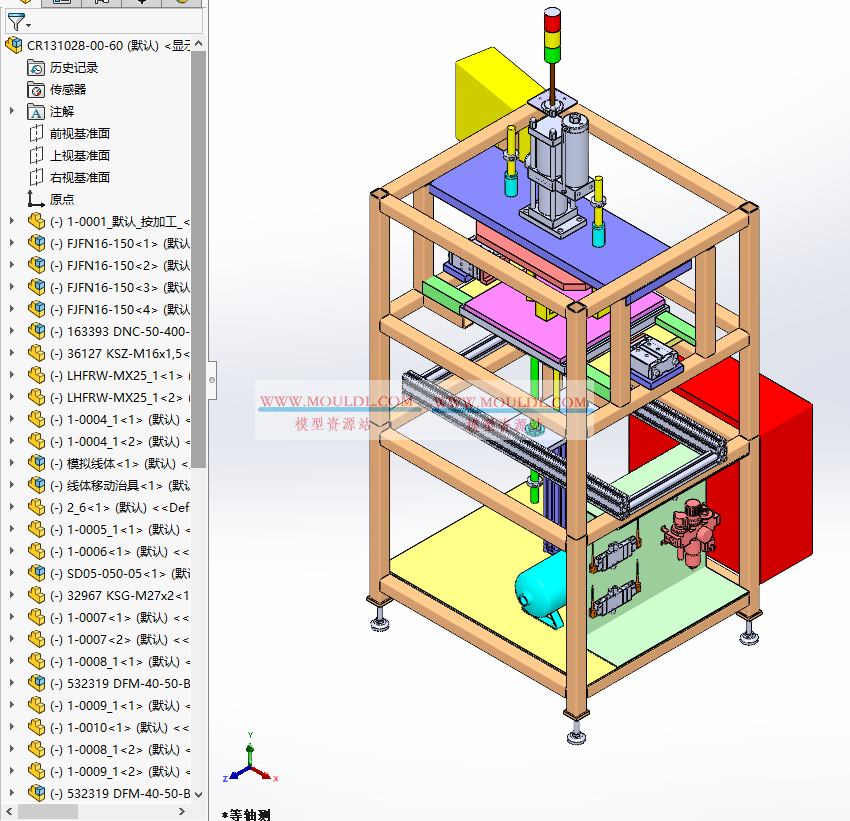Click the 注解 (Annotations) folder icon
This screenshot has width=850, height=821.
(x=34, y=111)
